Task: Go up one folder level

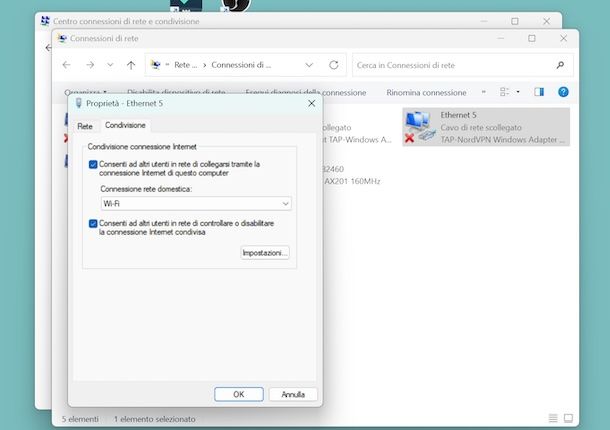Action: click(x=131, y=65)
